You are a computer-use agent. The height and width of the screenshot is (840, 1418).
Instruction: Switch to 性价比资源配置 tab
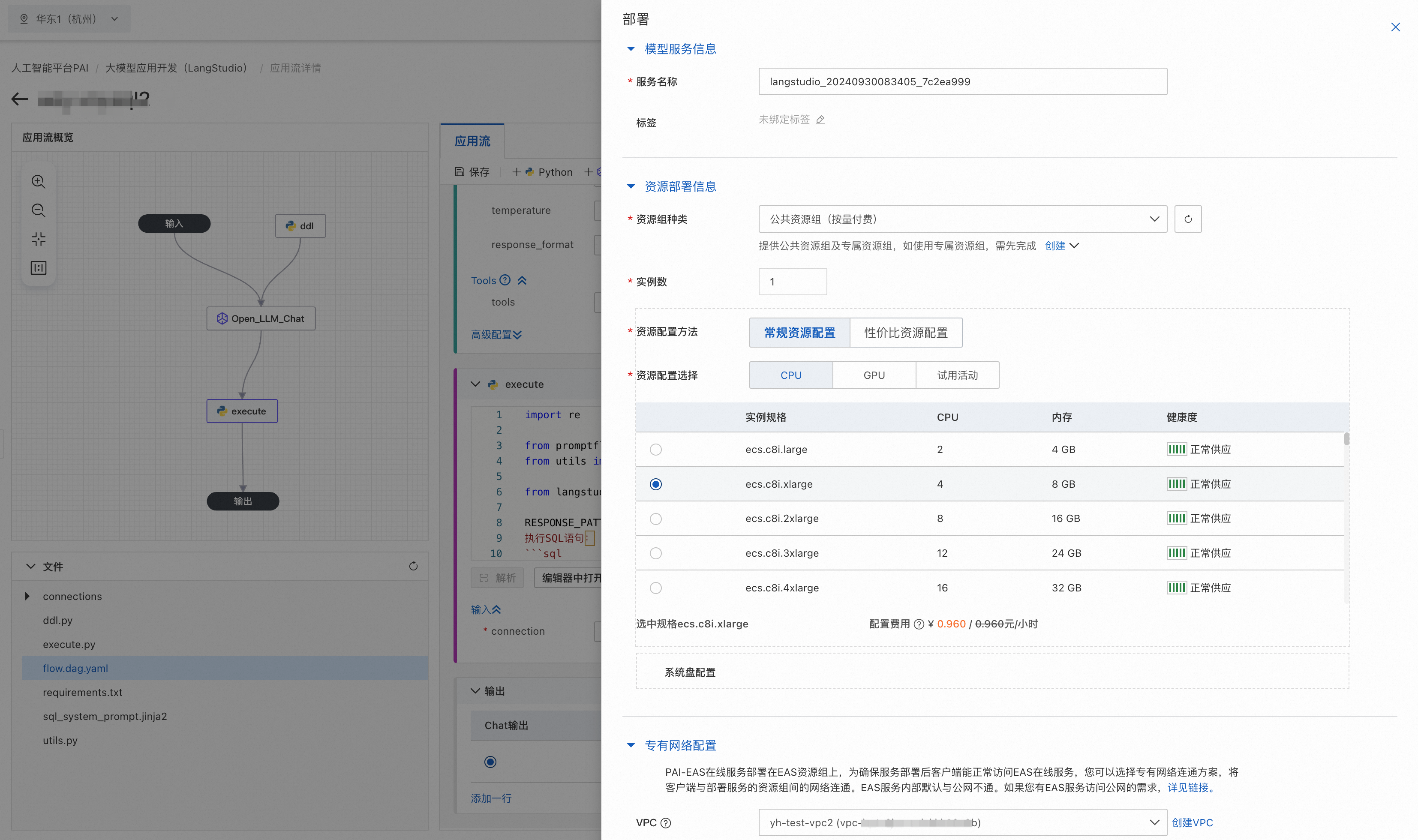click(906, 333)
